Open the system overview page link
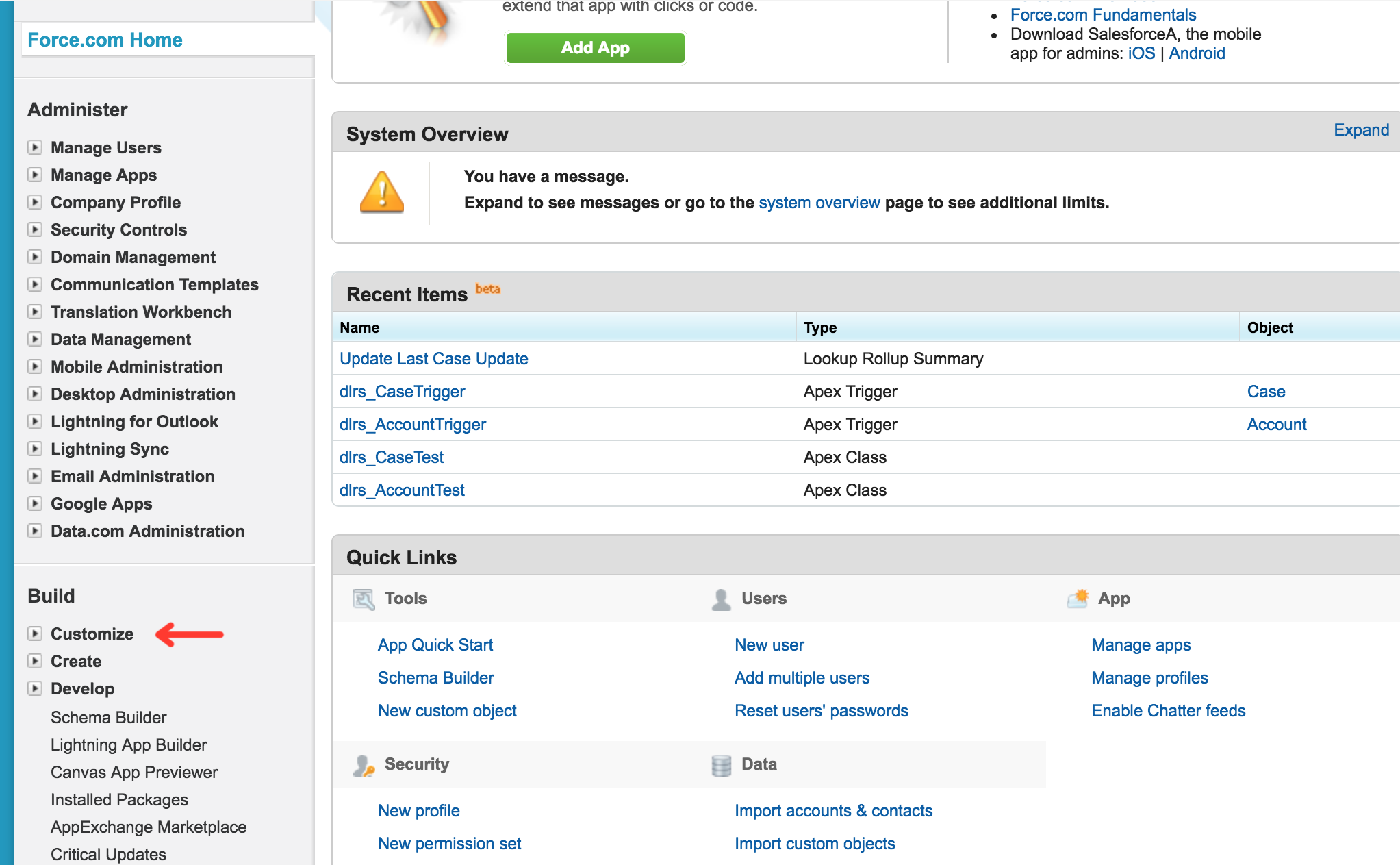This screenshot has height=865, width=1400. (819, 203)
